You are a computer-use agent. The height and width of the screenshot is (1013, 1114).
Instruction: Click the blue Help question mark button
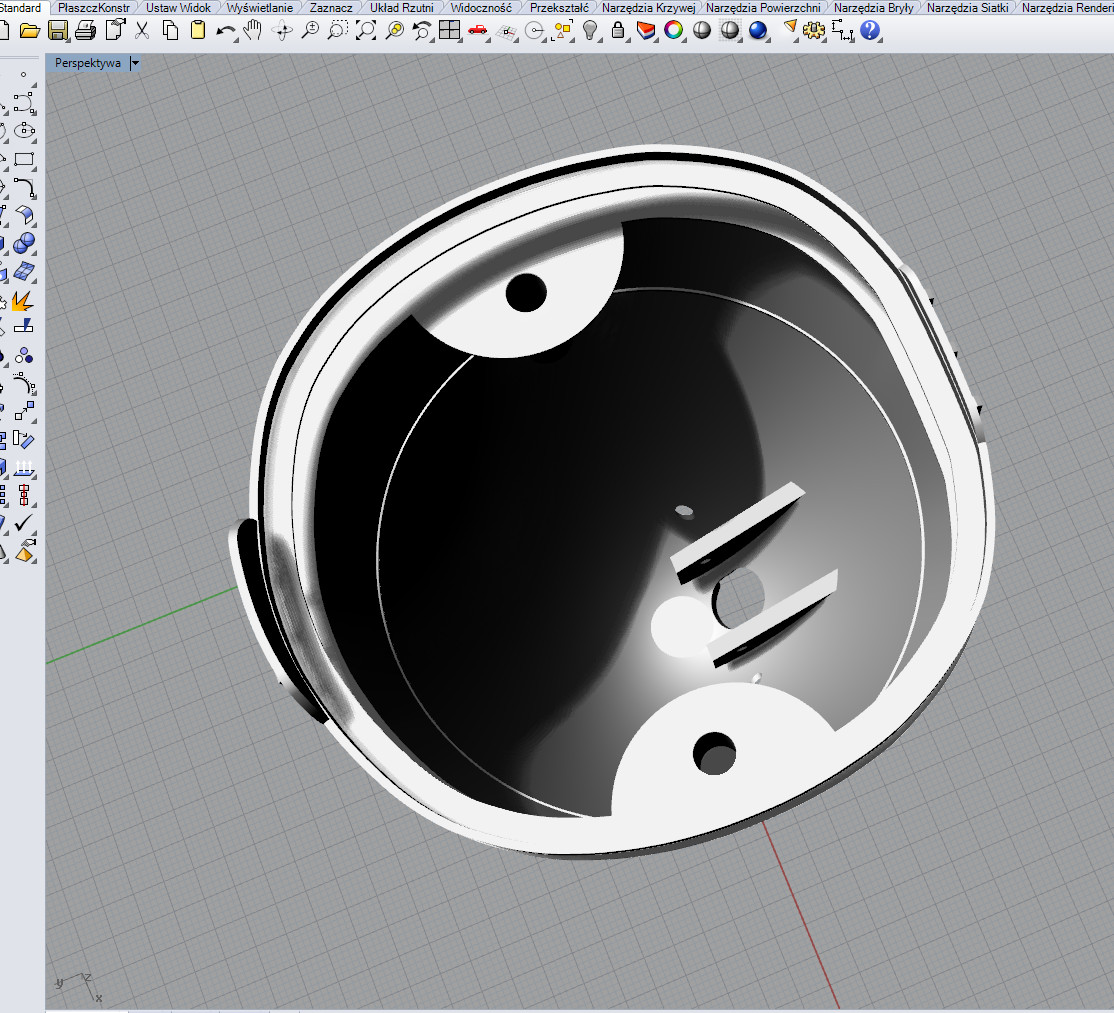pyautogui.click(x=869, y=31)
